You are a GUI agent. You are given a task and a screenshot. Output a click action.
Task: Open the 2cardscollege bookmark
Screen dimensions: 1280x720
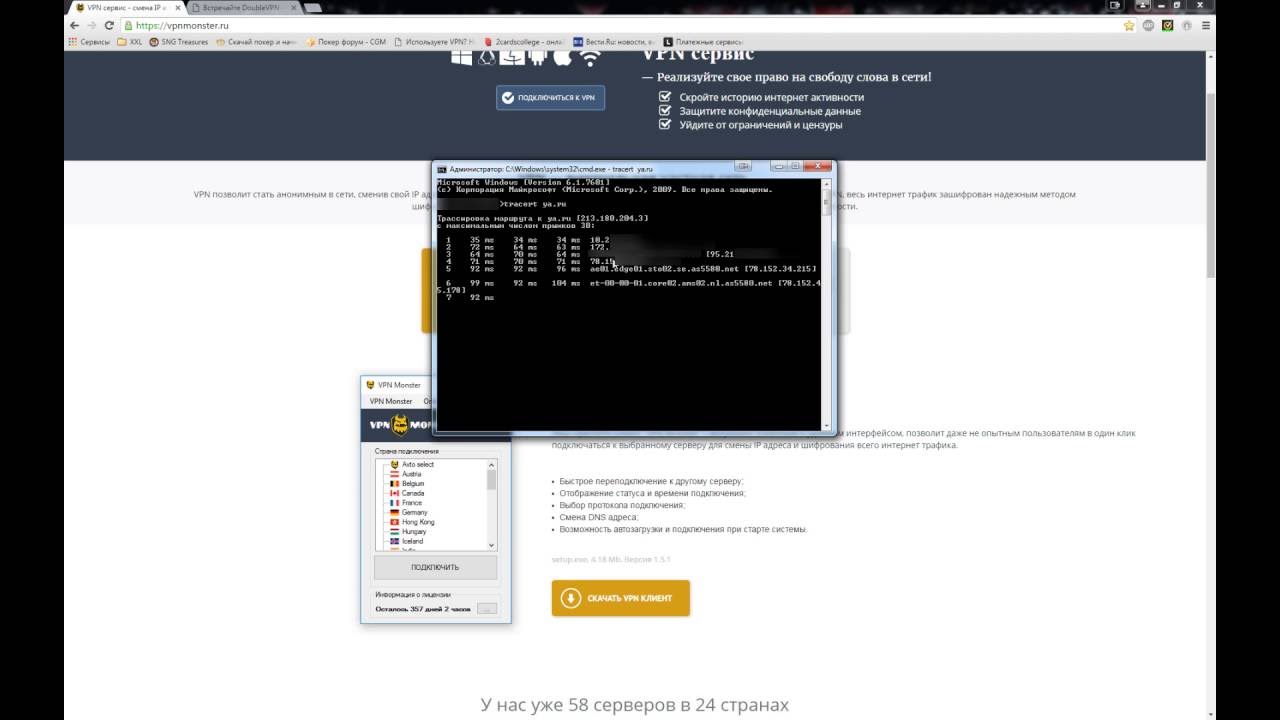[524, 42]
